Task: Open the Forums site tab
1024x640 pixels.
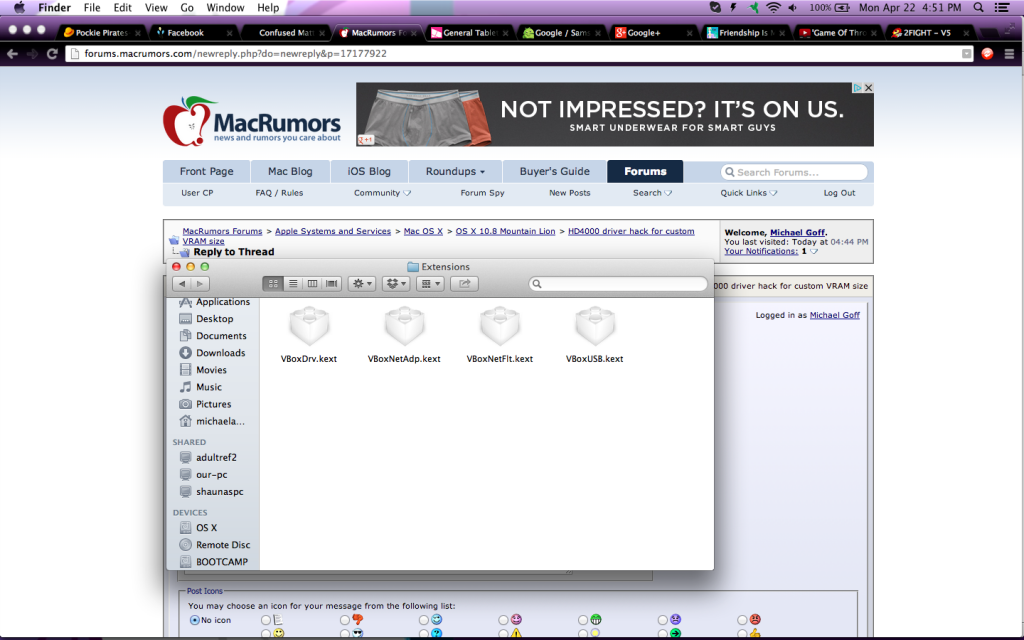Action: point(645,171)
